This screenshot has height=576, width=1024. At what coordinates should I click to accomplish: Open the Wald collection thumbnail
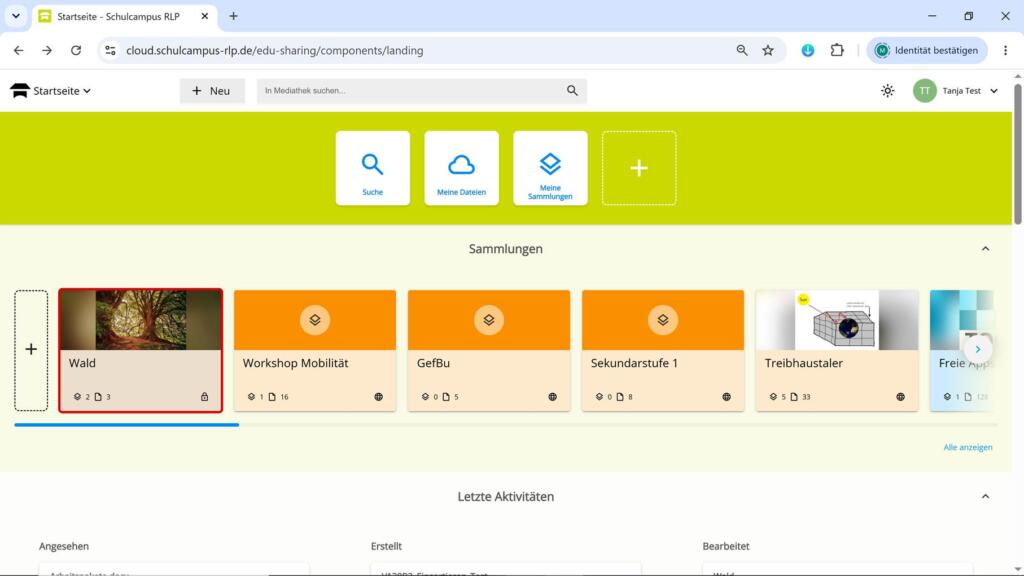point(140,320)
